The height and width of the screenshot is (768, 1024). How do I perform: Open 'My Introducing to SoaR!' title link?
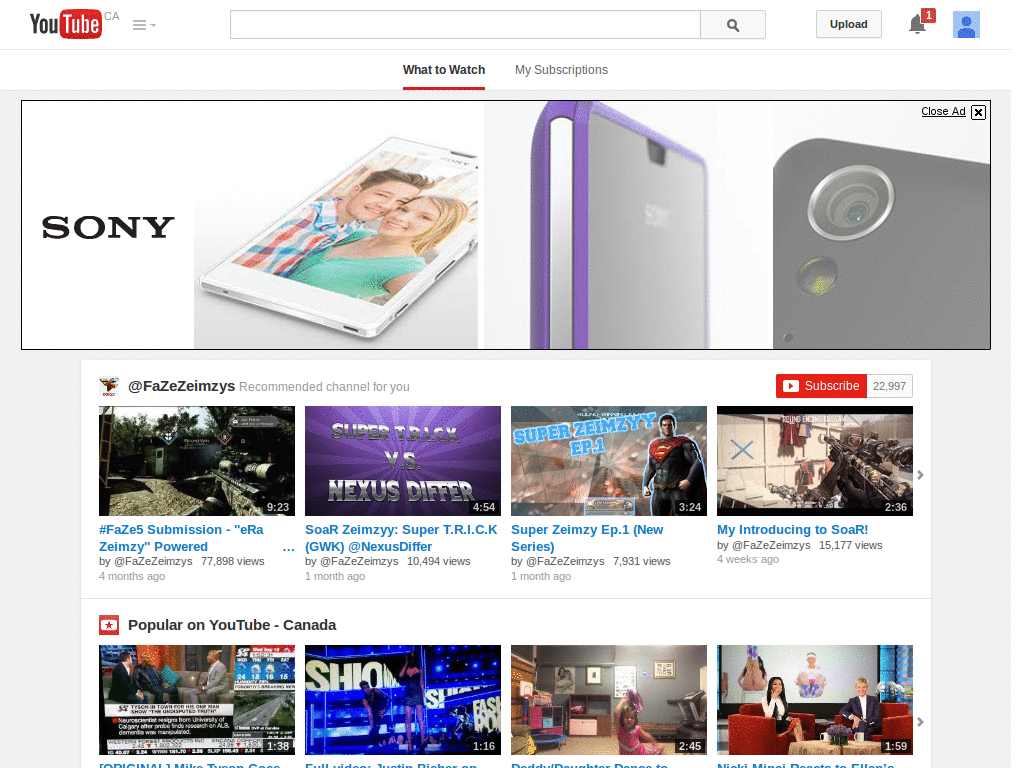pyautogui.click(x=793, y=530)
